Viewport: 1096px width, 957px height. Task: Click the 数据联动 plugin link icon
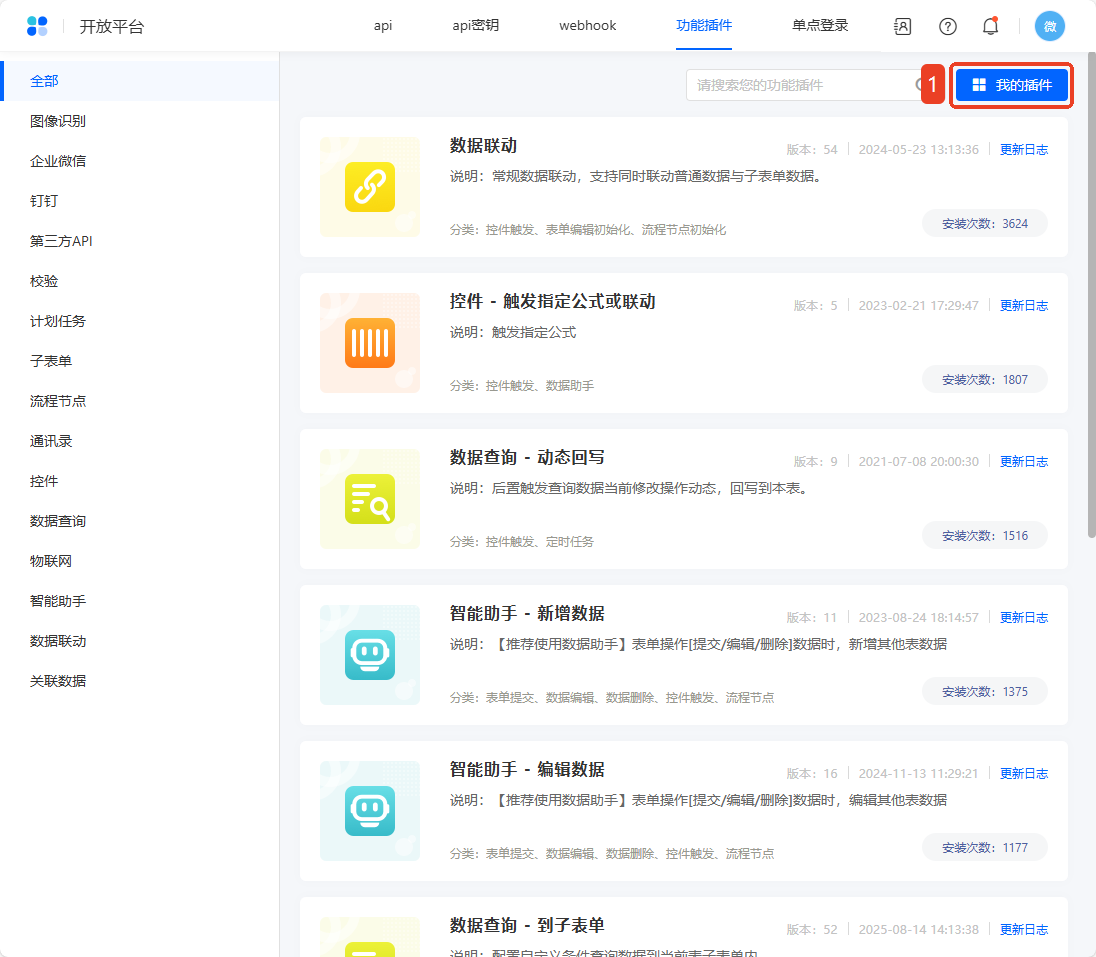(x=370, y=187)
